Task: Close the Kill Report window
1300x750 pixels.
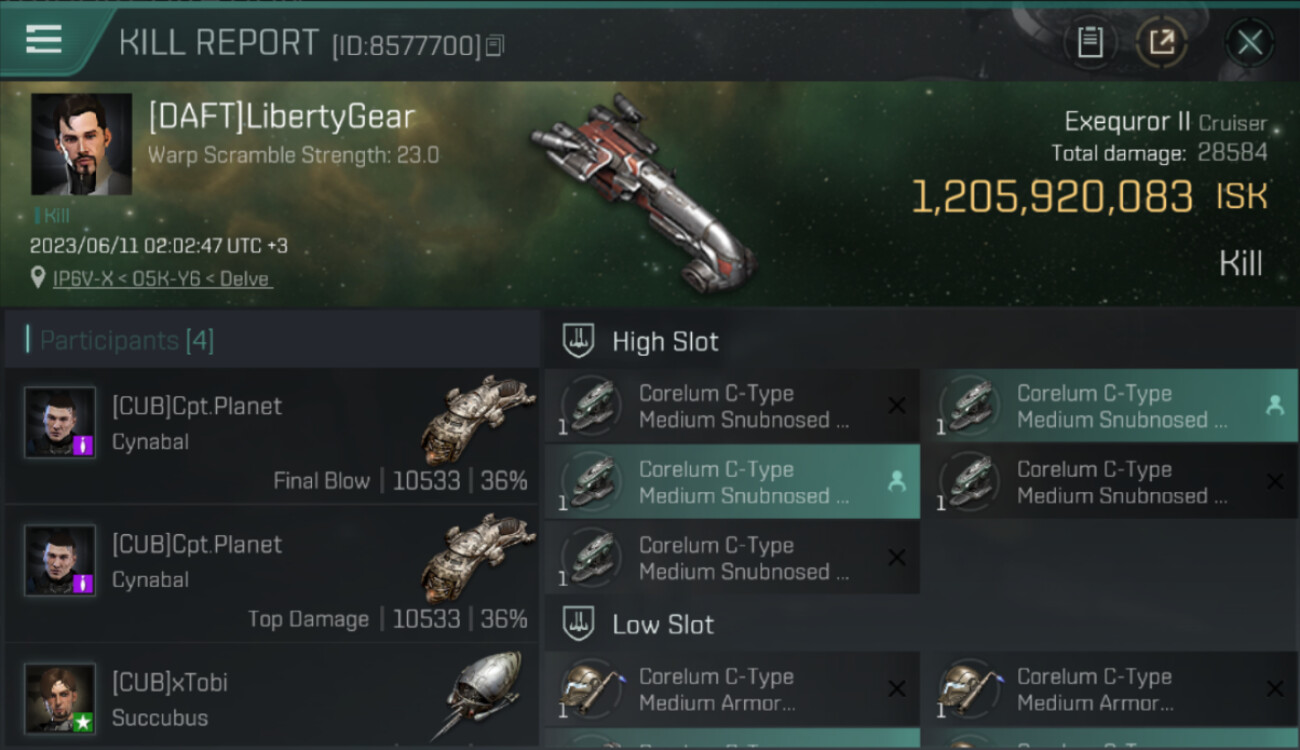Action: [x=1250, y=43]
